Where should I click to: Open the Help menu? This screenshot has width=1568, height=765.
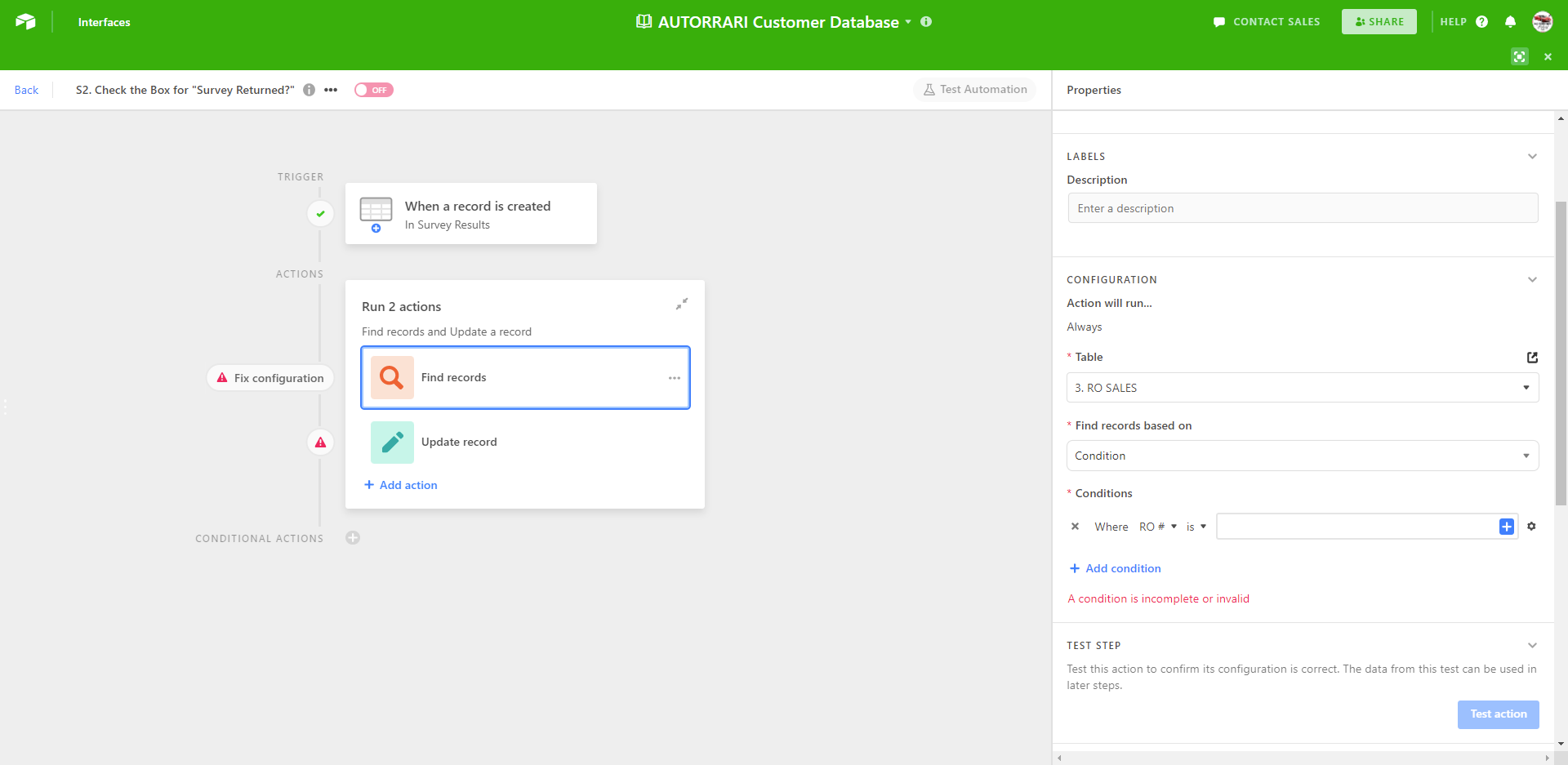pos(1463,22)
